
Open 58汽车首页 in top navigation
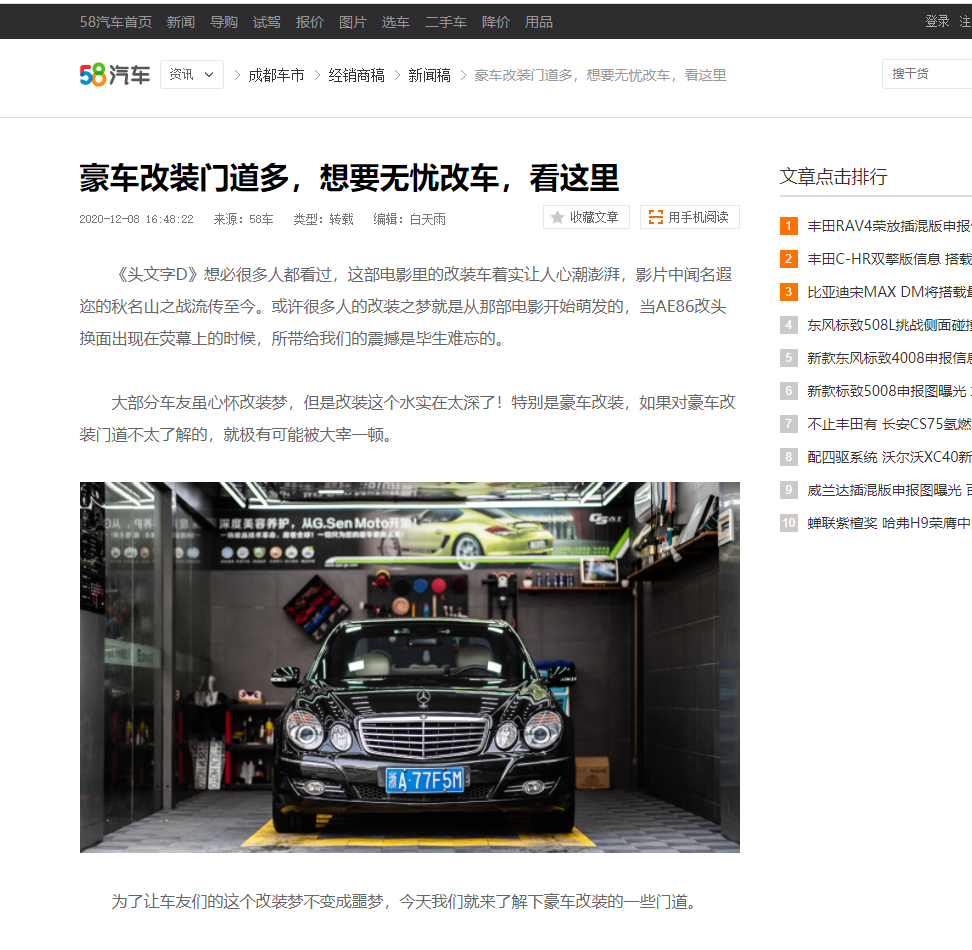pyautogui.click(x=116, y=22)
